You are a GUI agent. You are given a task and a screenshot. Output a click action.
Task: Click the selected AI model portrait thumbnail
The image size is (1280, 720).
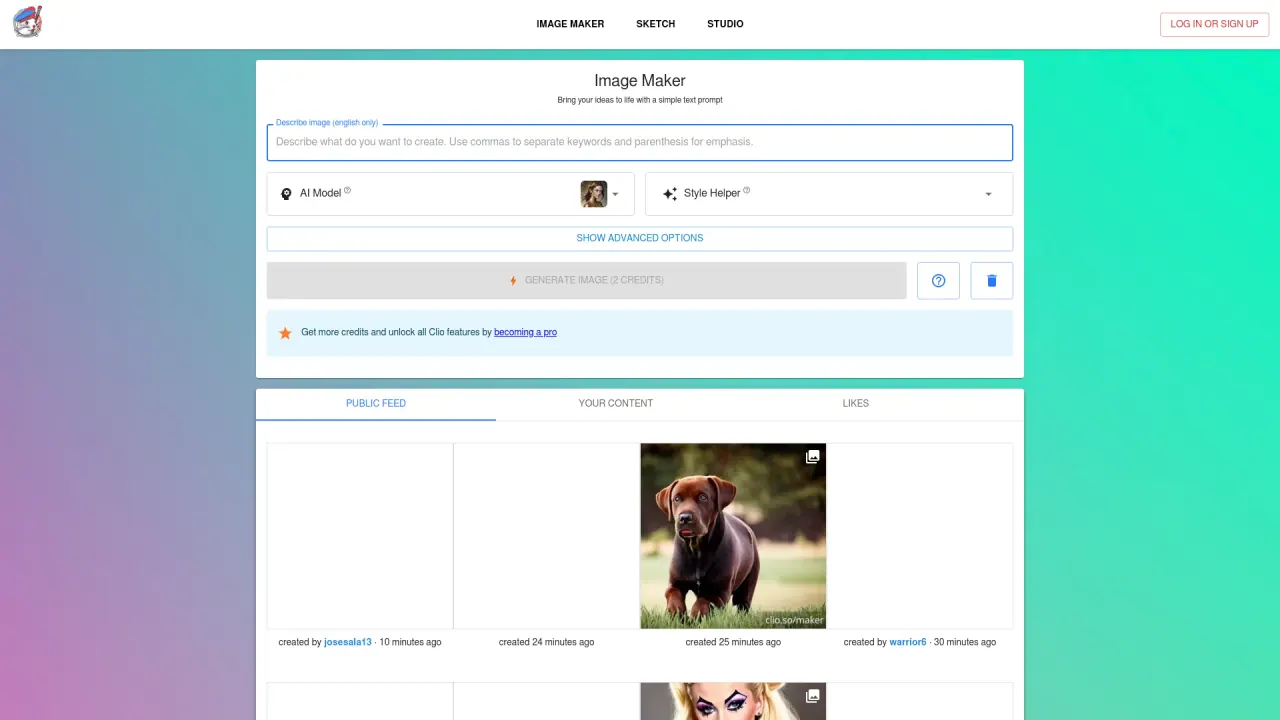594,194
